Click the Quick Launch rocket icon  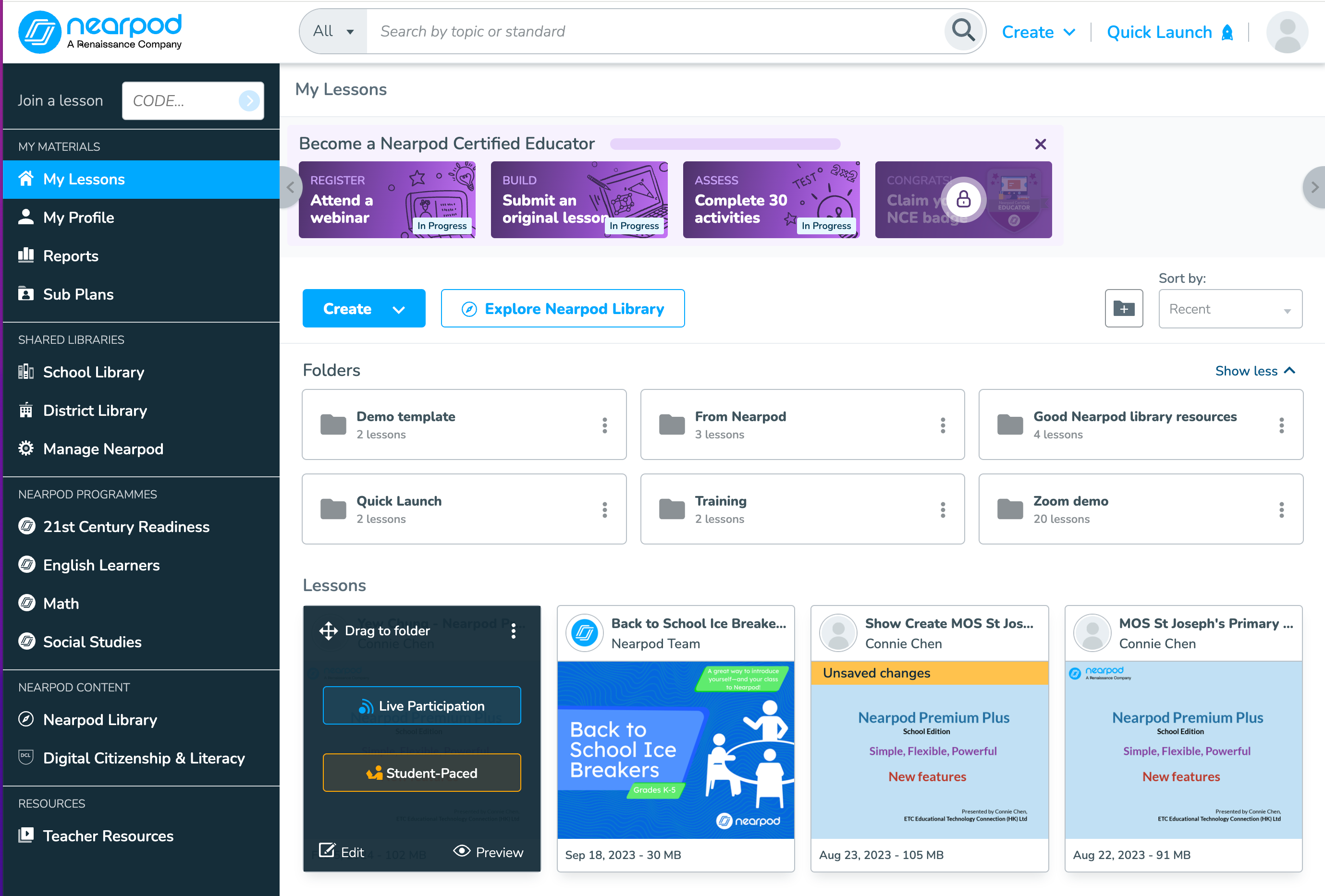[1227, 33]
